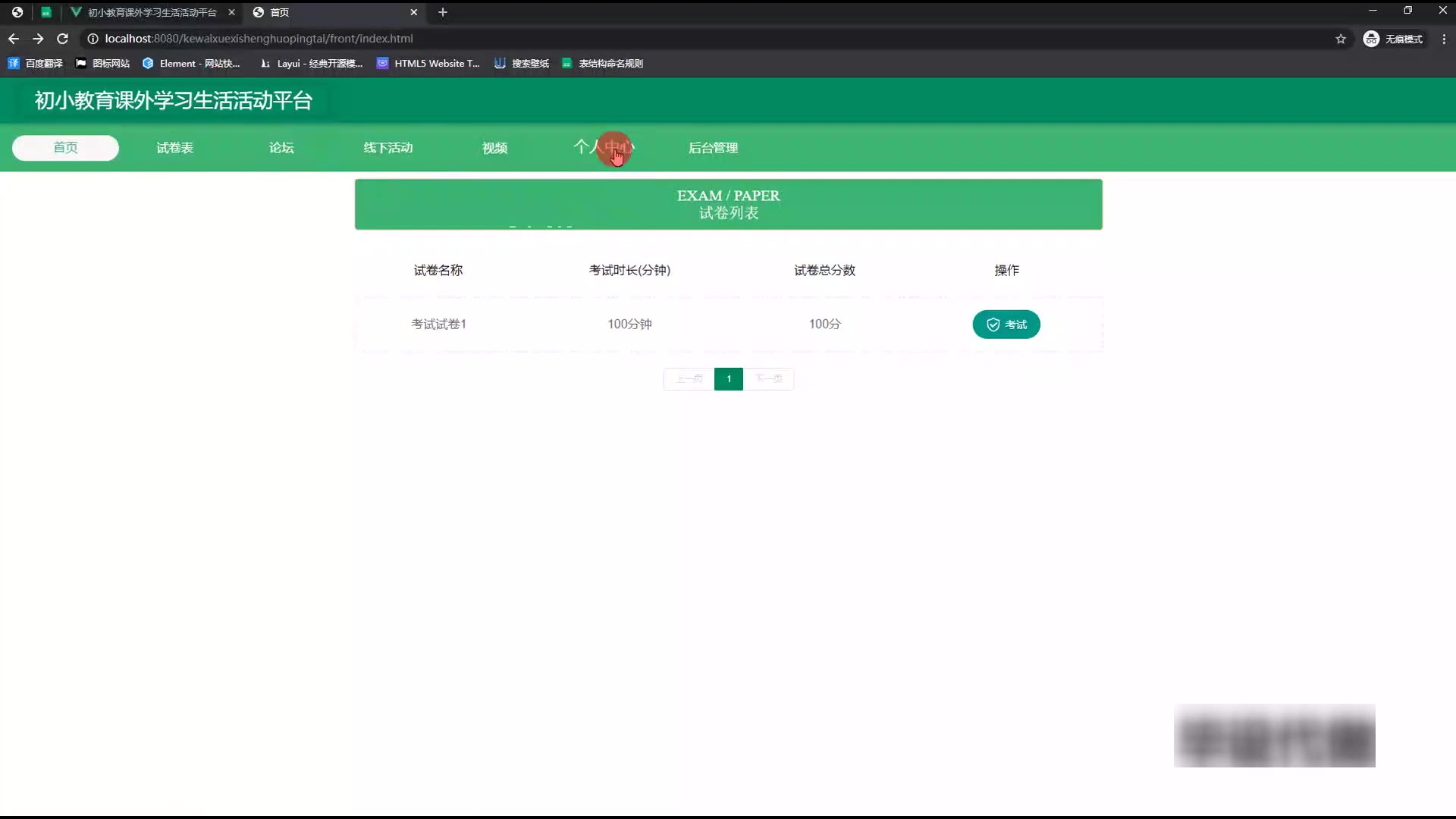Select the 视频 navigation item
This screenshot has height=819, width=1456.
tap(494, 148)
